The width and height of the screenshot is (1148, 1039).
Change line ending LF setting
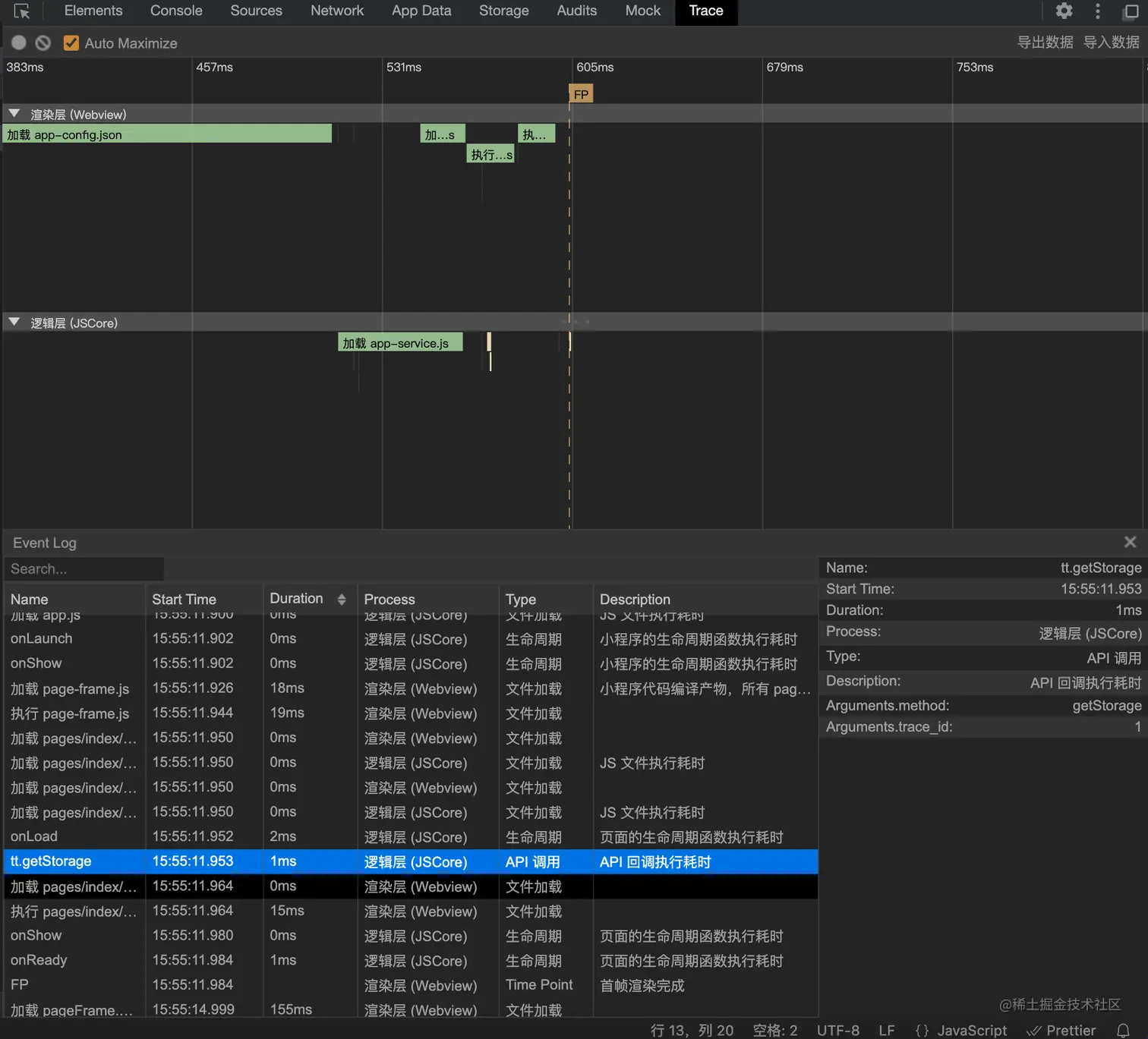pos(887,1030)
